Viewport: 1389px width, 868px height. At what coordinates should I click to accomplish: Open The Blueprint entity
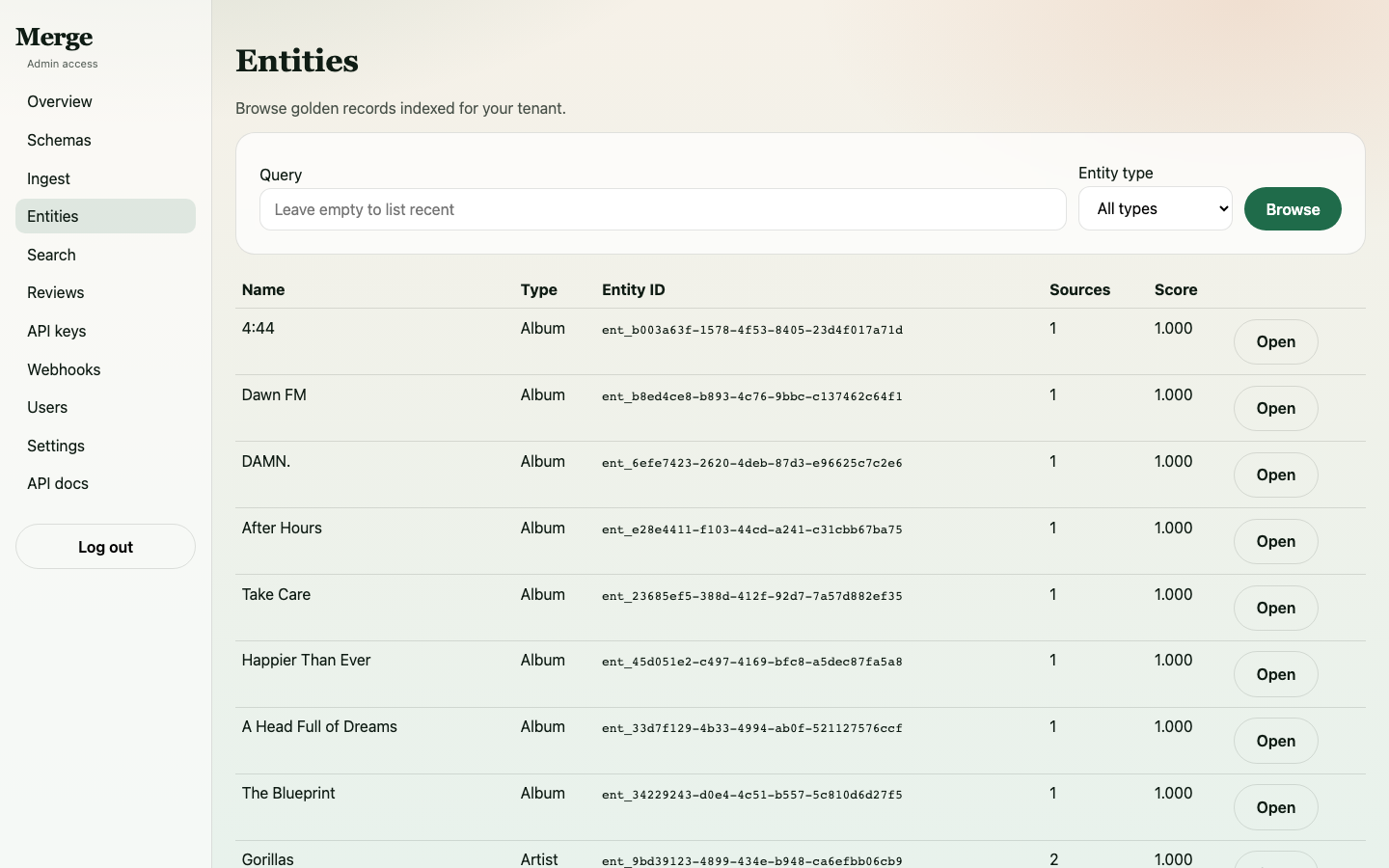[1275, 807]
